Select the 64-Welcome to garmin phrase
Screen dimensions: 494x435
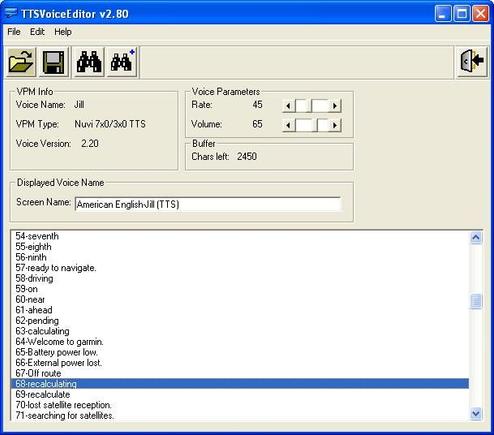click(x=240, y=342)
